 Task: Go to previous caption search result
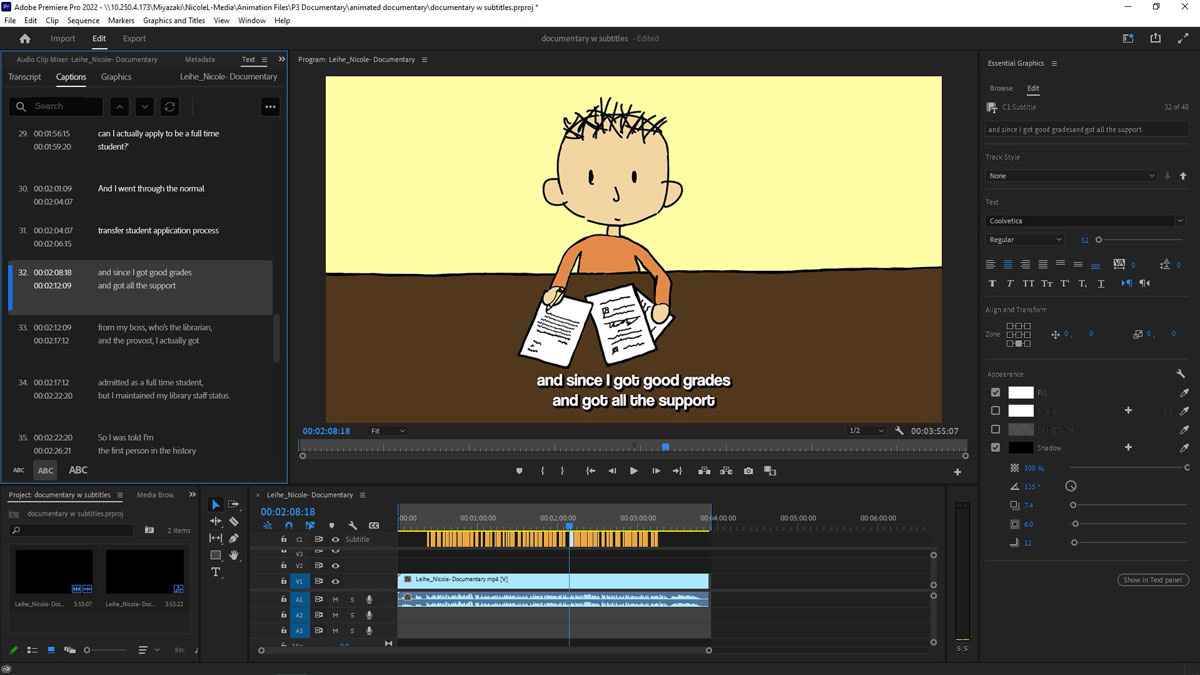119,106
